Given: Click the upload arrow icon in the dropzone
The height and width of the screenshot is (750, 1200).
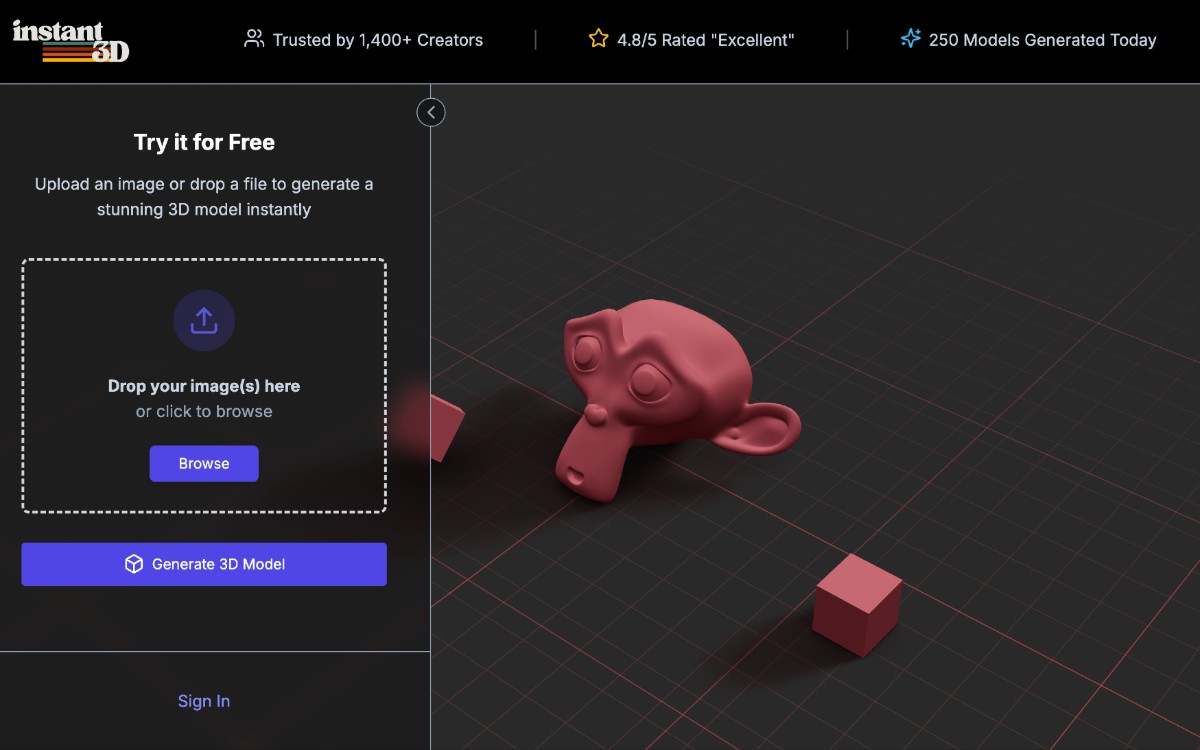Looking at the screenshot, I should click(x=204, y=321).
